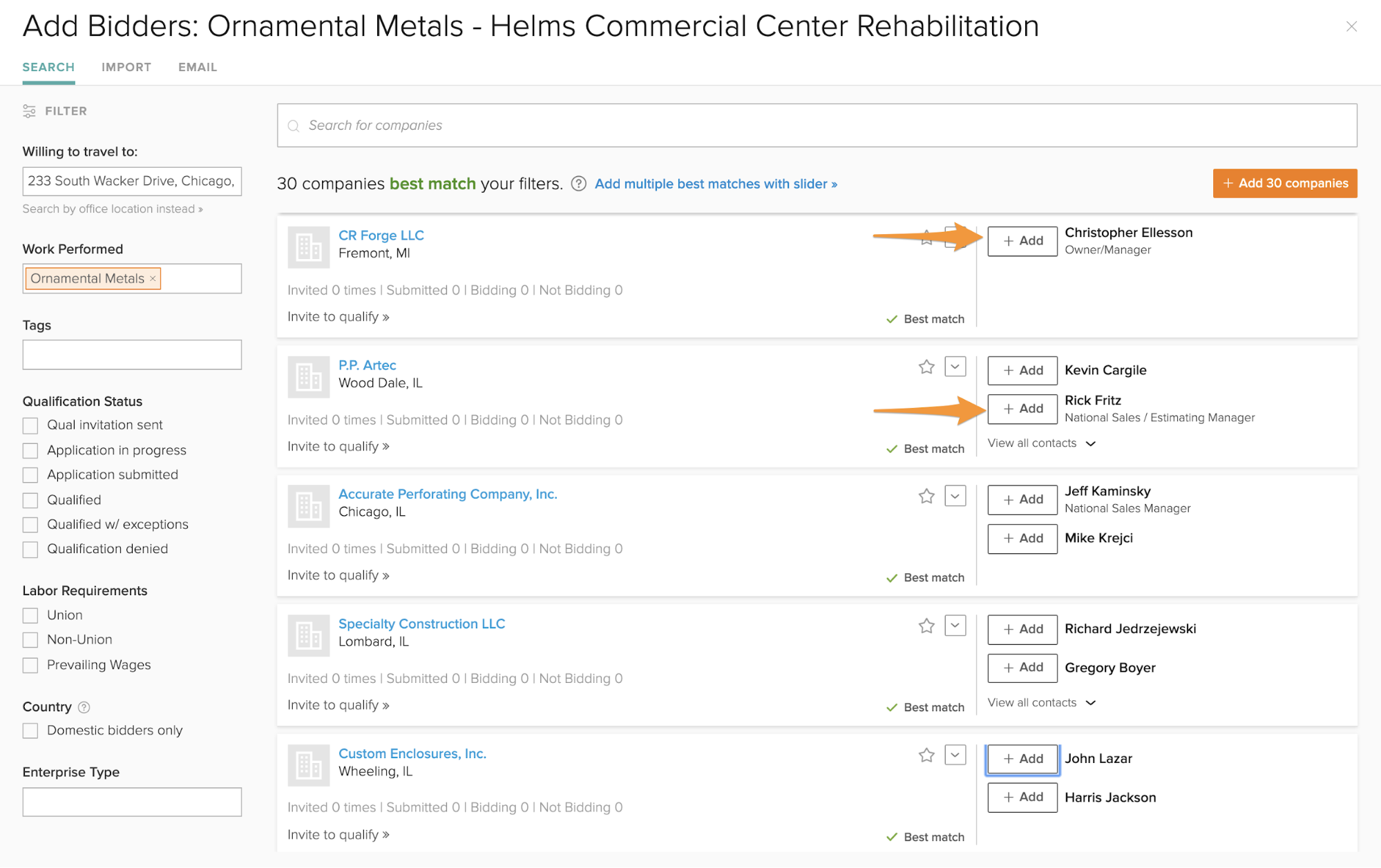Screen dimensions: 1381x868
Task: Click Accurate Perforating company building thumbnail
Action: 308,506
